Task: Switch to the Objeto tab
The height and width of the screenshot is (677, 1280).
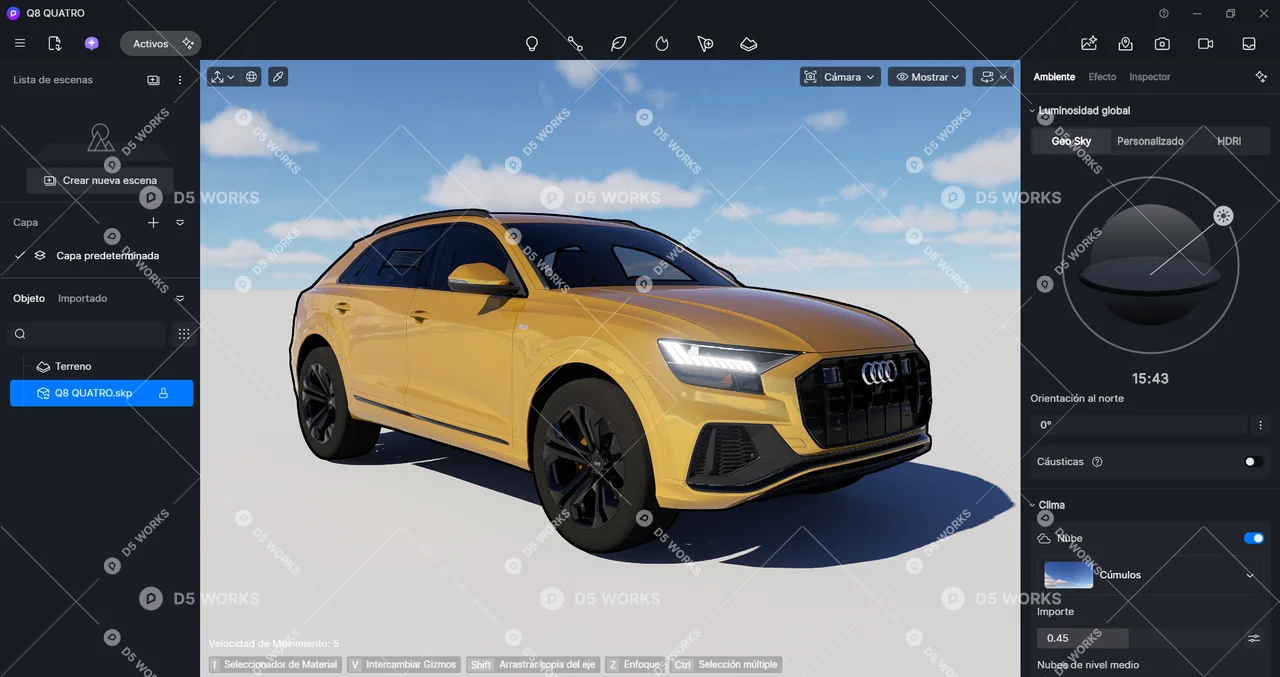Action: 29,299
